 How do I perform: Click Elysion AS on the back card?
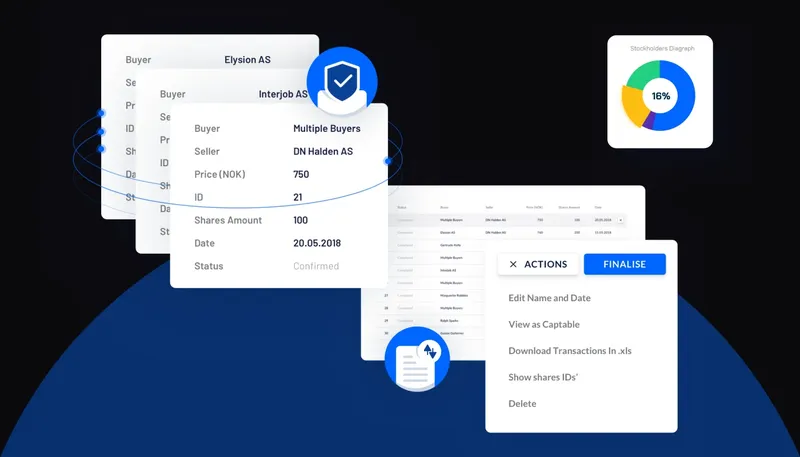(247, 60)
